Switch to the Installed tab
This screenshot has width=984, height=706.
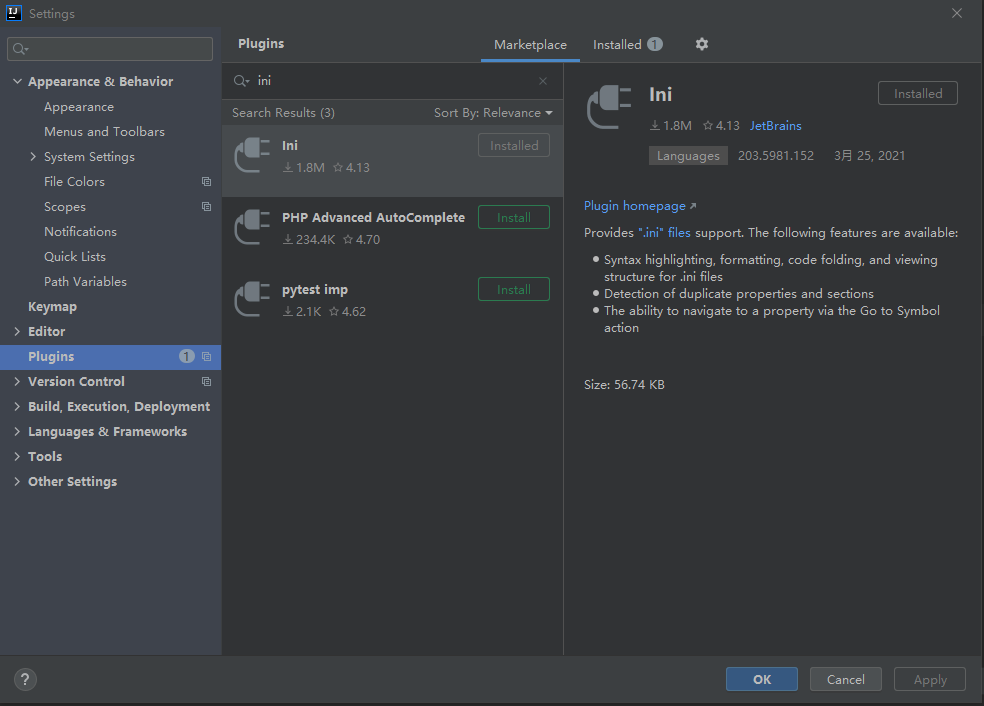[x=627, y=45]
